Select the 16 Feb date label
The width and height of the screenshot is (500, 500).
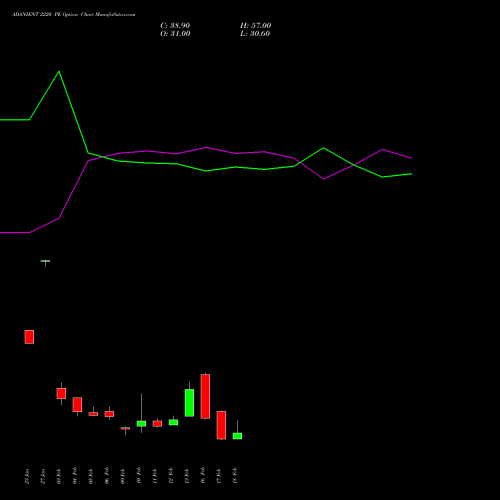[x=203, y=475]
